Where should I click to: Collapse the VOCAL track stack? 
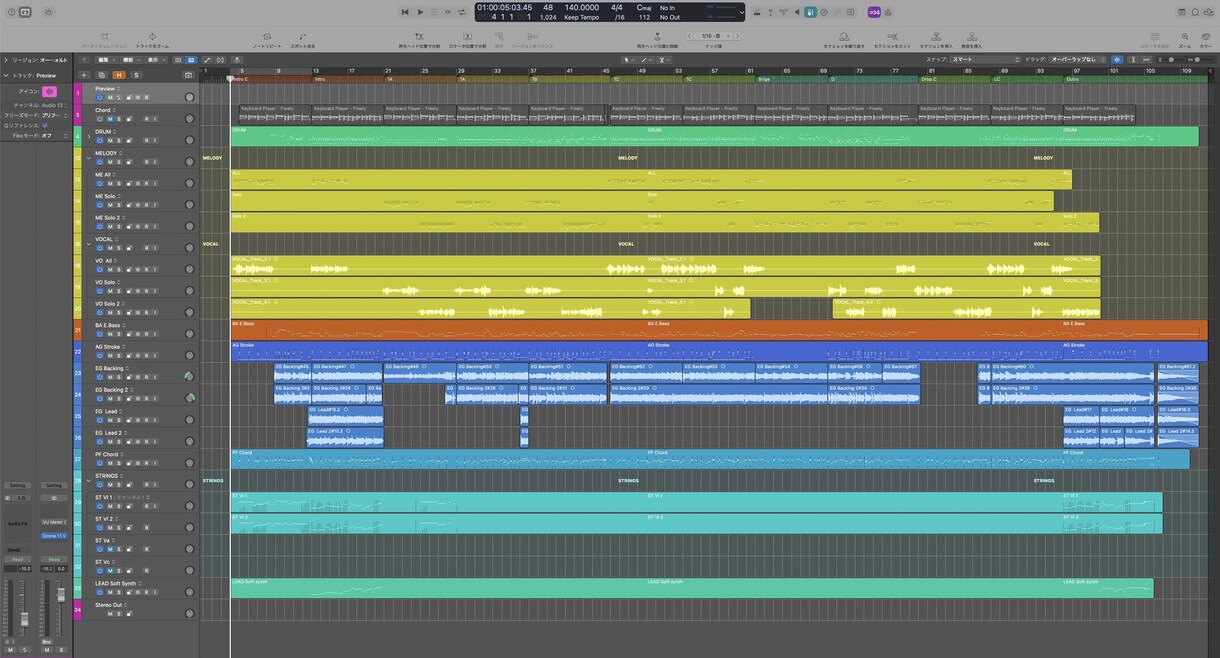(x=88, y=244)
